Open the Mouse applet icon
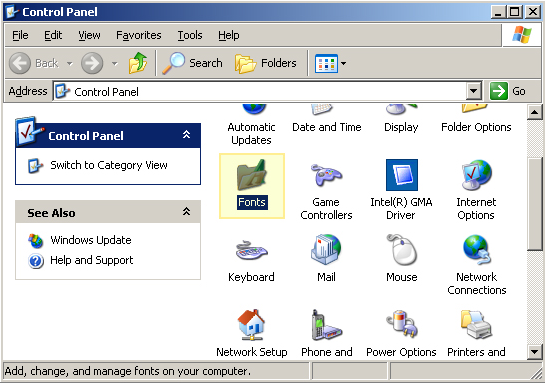 tap(401, 250)
